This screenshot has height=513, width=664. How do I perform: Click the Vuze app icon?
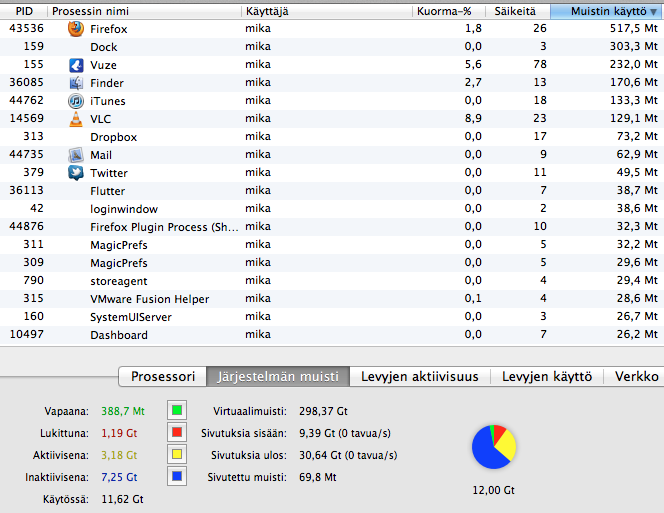[x=76, y=65]
